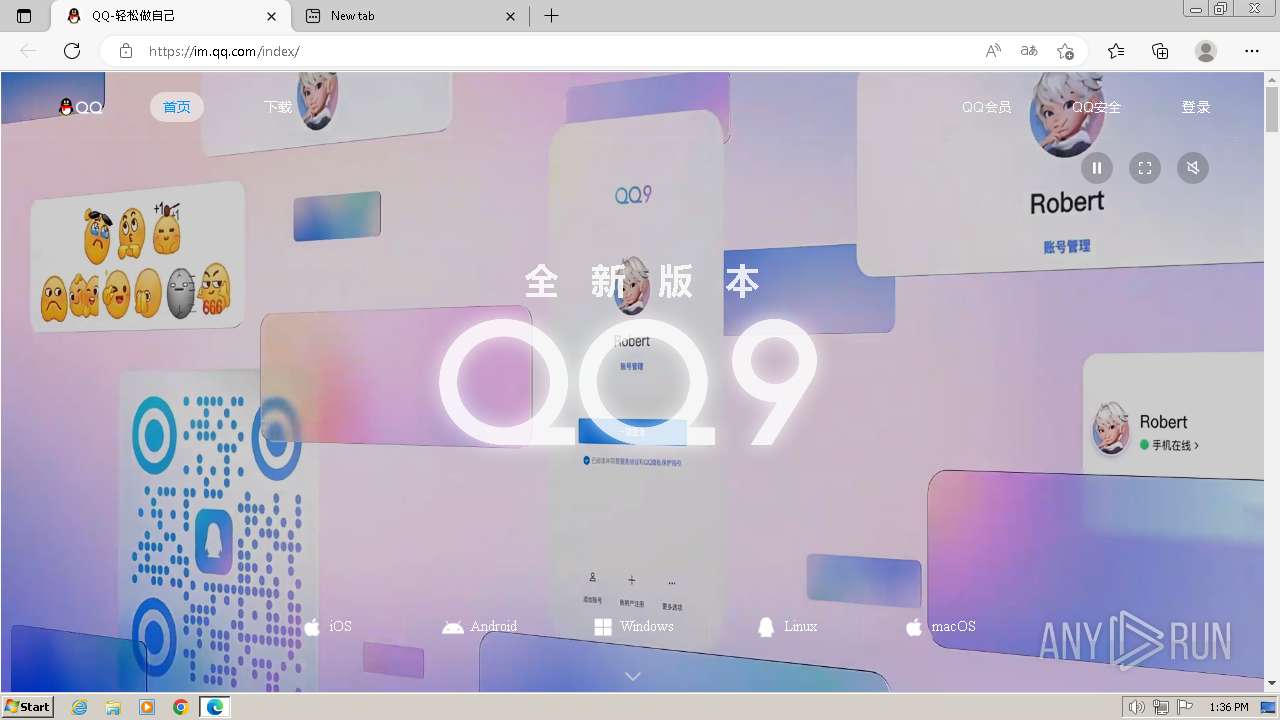1280x720 pixels.
Task: Close the New tab tab
Action: (511, 16)
